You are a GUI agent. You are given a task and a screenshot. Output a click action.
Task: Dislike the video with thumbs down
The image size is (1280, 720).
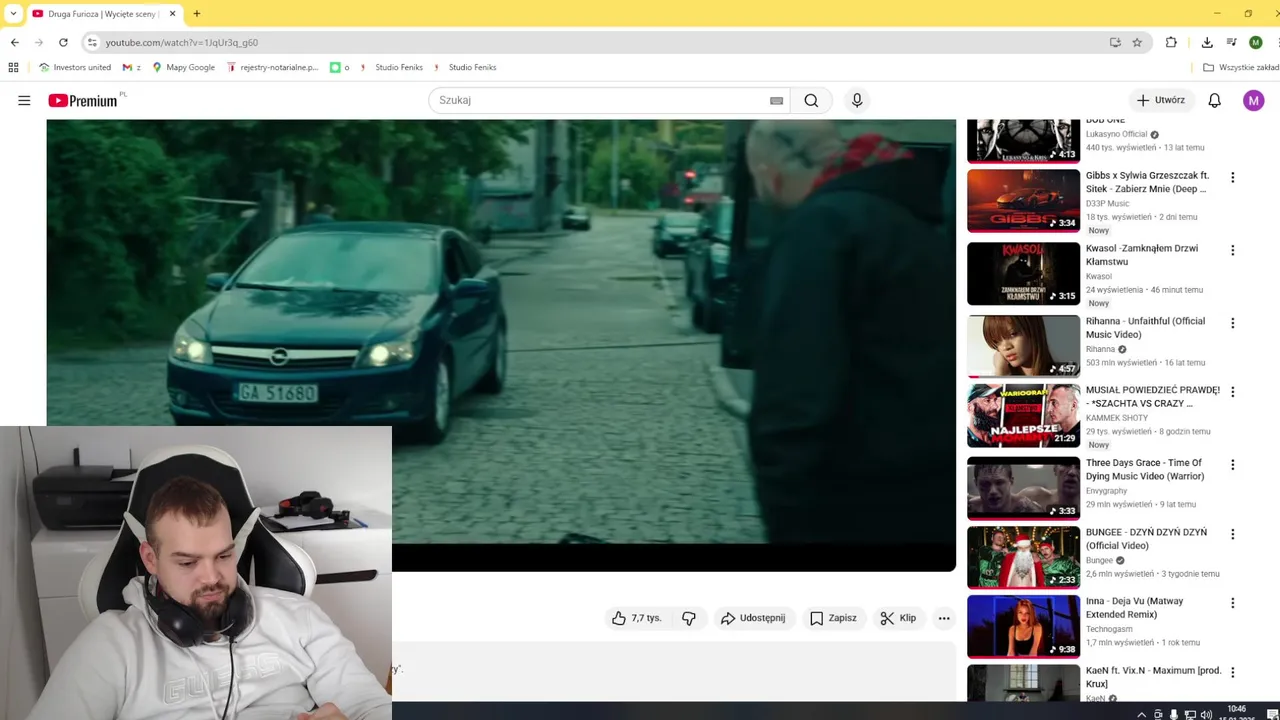pyautogui.click(x=689, y=618)
